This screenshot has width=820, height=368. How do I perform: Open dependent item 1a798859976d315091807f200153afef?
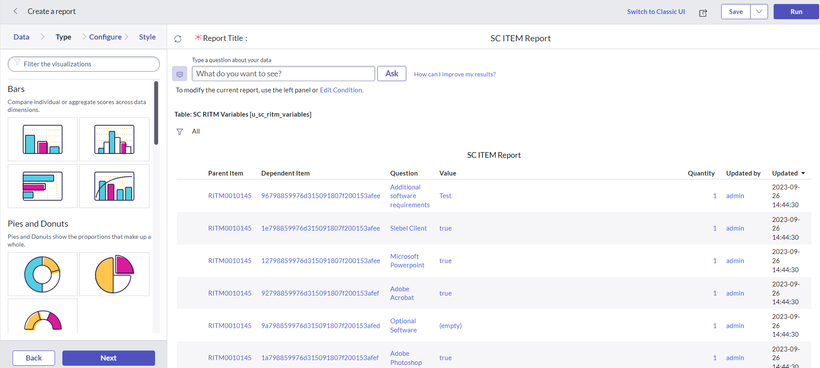coord(321,358)
